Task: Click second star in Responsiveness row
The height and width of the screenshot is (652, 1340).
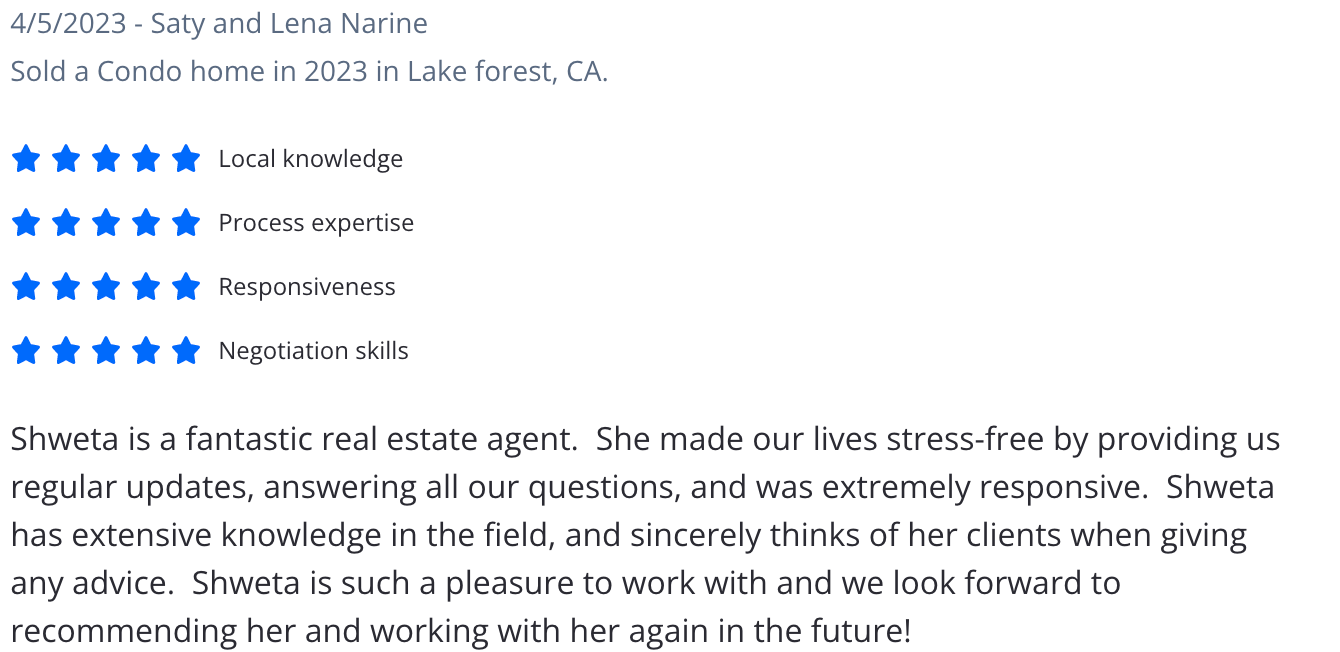Action: pos(66,286)
